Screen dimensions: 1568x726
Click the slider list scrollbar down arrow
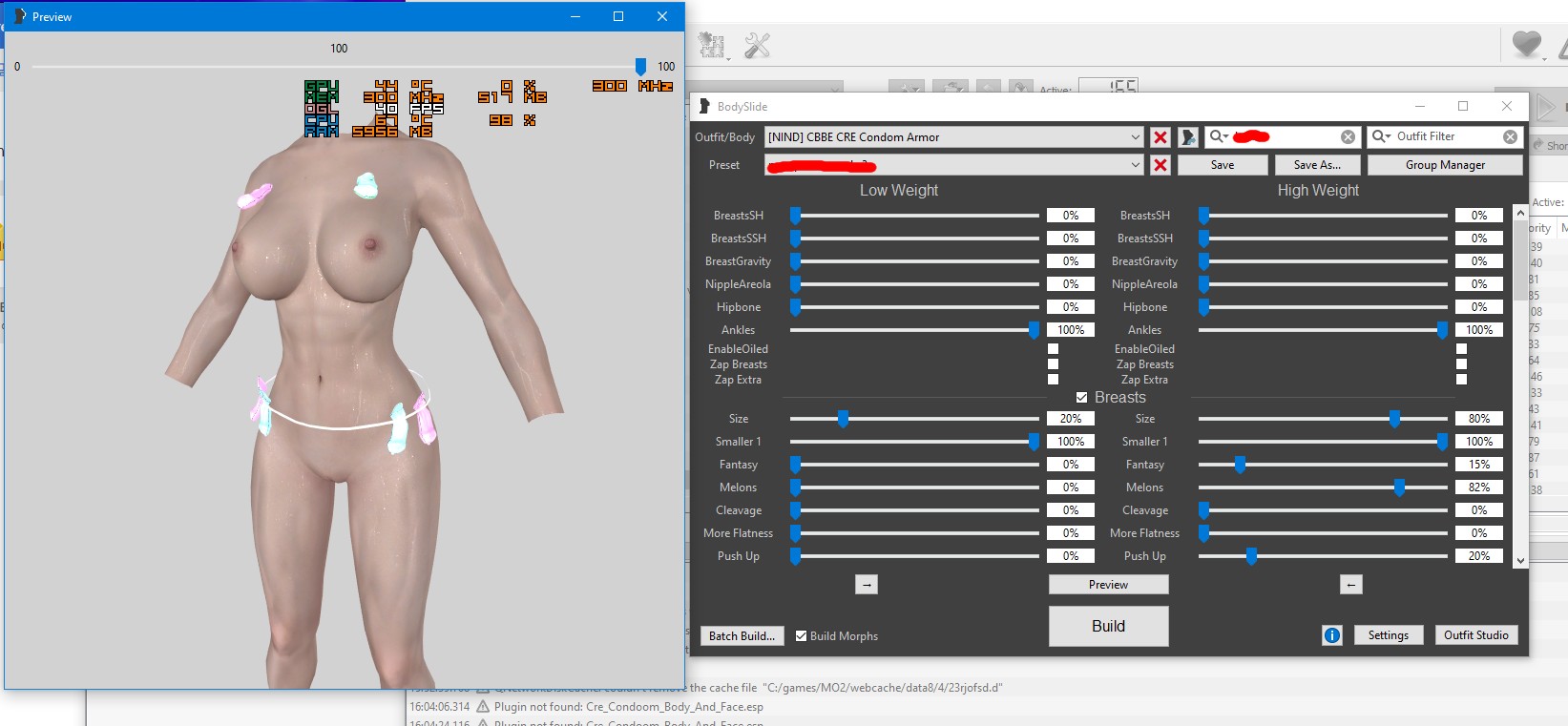tap(1520, 561)
